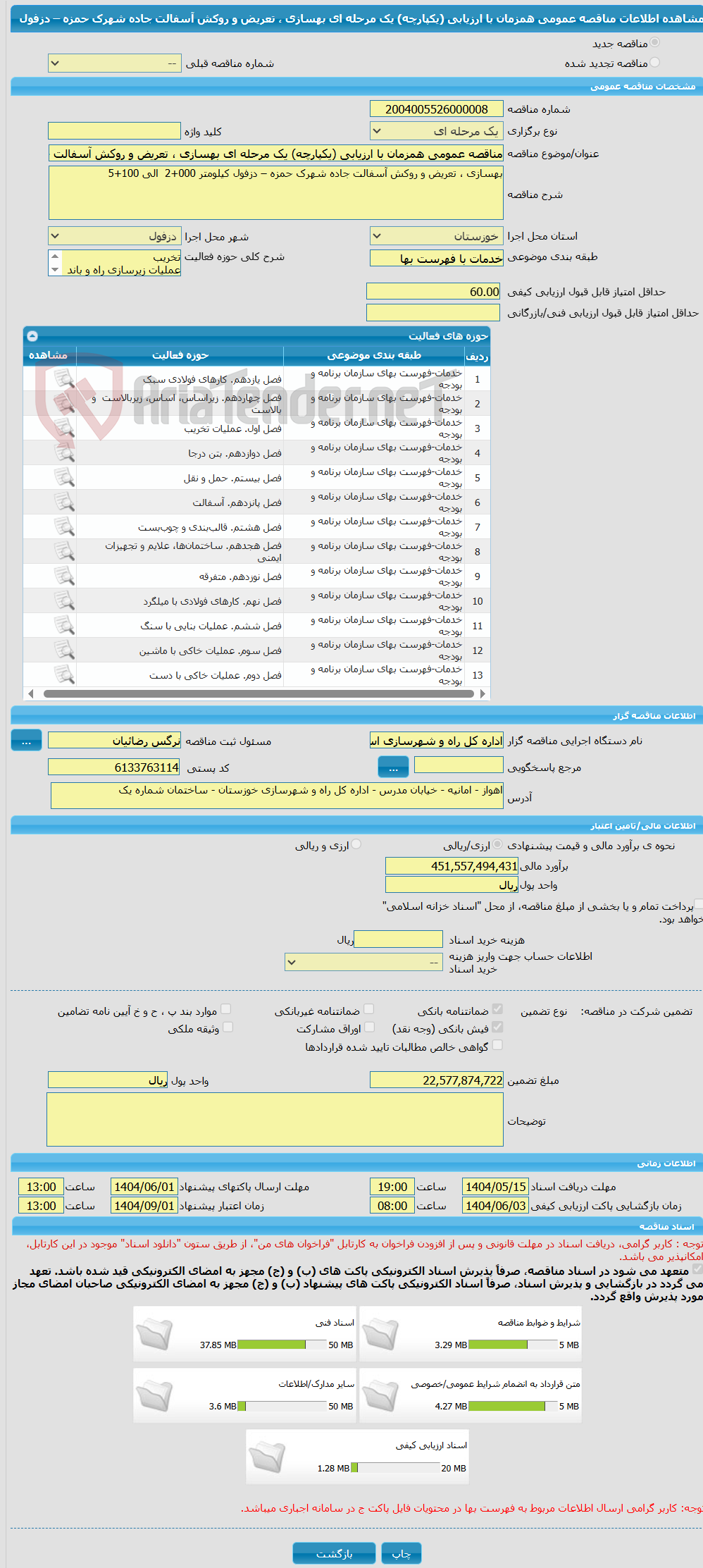The width and height of the screenshot is (703, 1568).
Task: Open the متن قرارداد folder icon
Action: 380,1396
